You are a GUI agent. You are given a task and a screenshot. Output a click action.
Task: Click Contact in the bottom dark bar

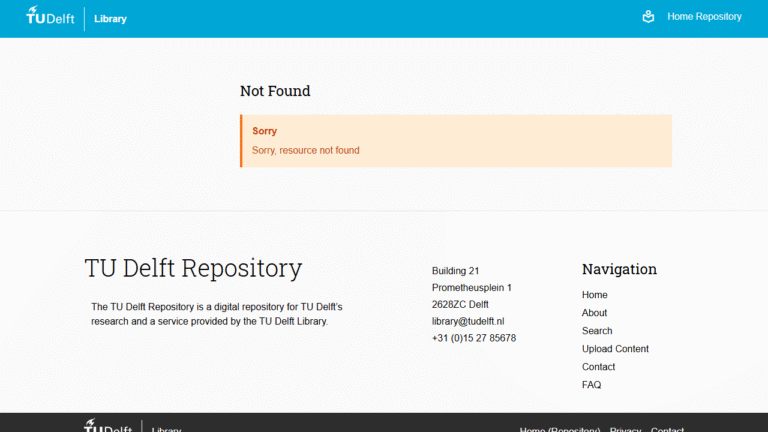click(x=667, y=429)
